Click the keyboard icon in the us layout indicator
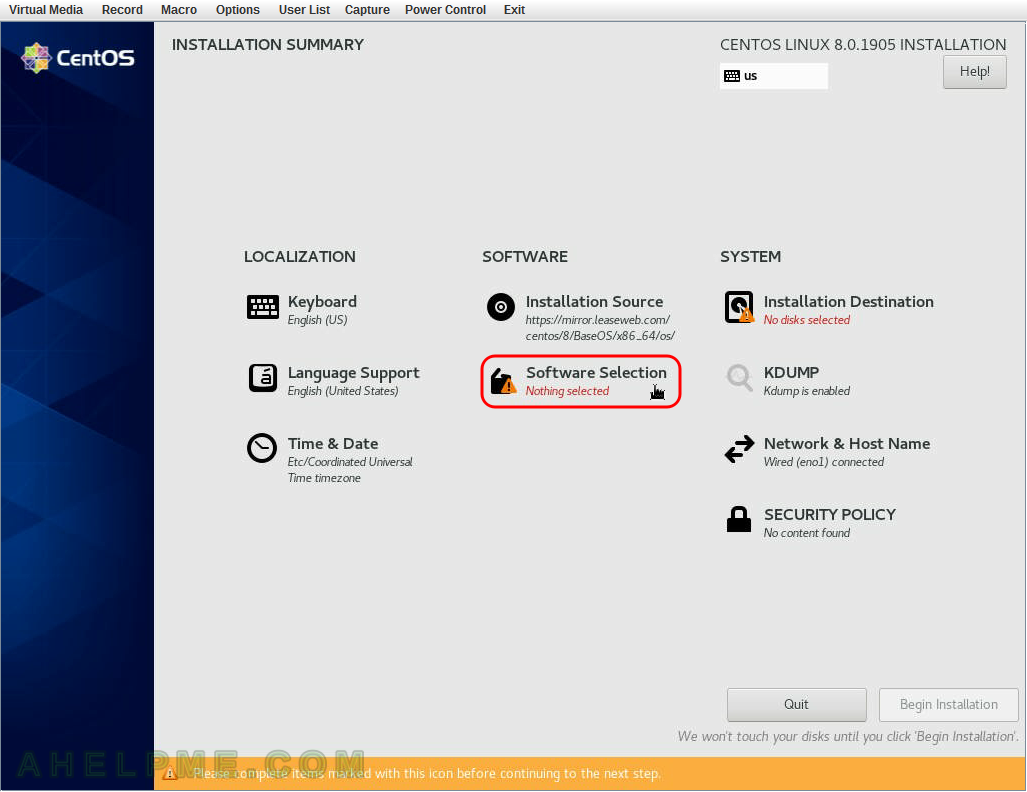1027x792 pixels. pyautogui.click(x=732, y=76)
